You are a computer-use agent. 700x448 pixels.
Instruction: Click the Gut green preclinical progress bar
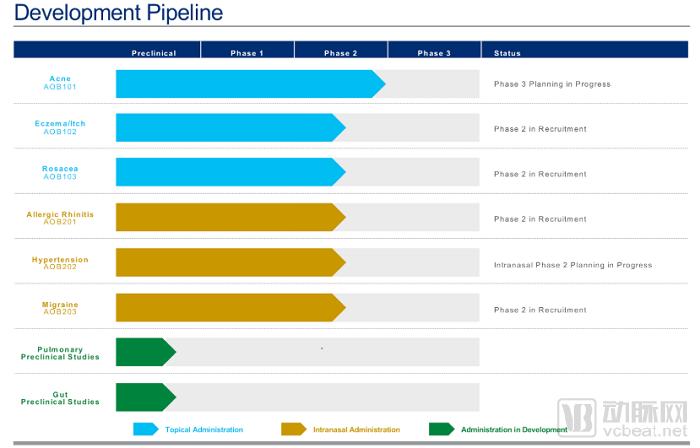[x=143, y=397]
